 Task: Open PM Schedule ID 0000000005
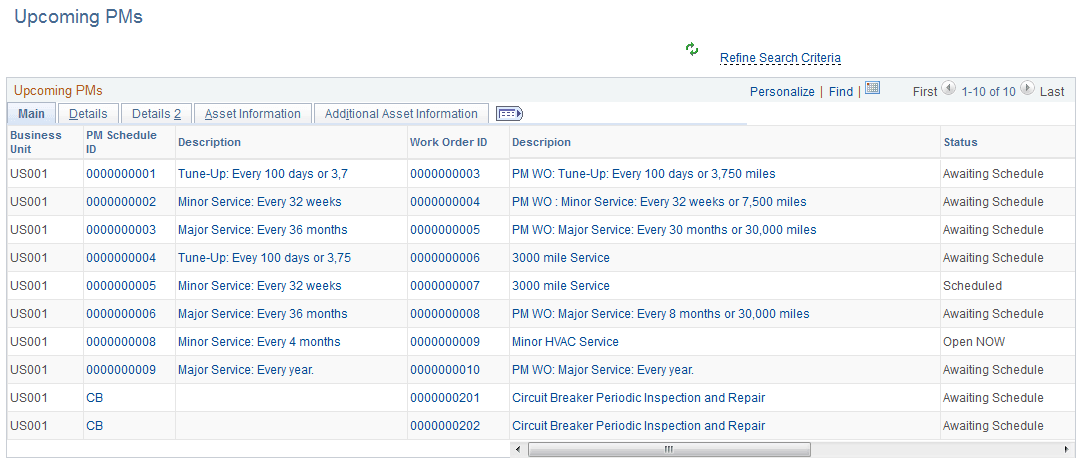click(x=121, y=286)
